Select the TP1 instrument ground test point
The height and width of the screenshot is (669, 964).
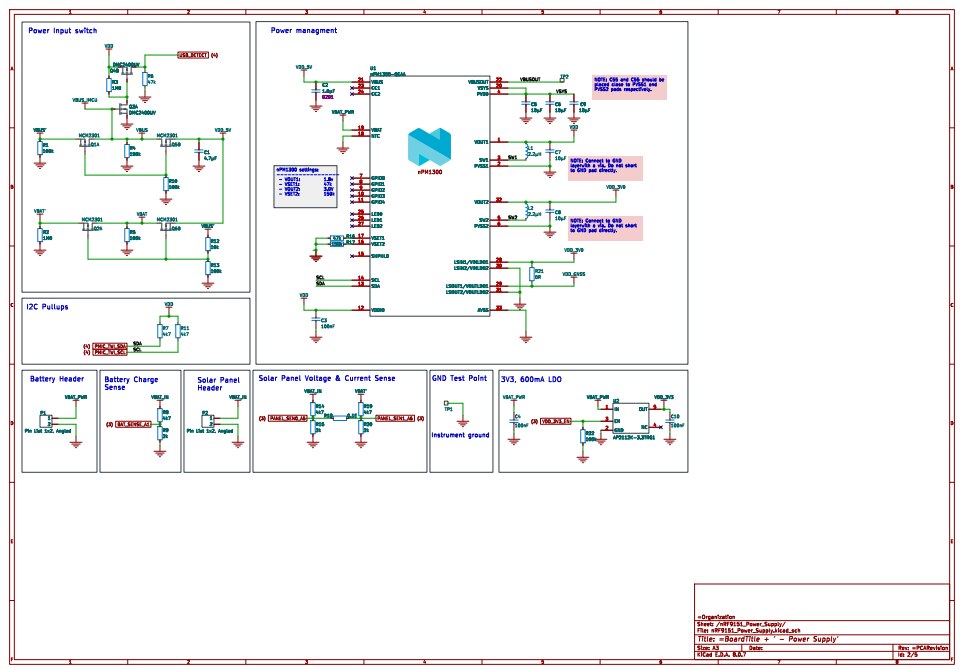pyautogui.click(x=446, y=405)
